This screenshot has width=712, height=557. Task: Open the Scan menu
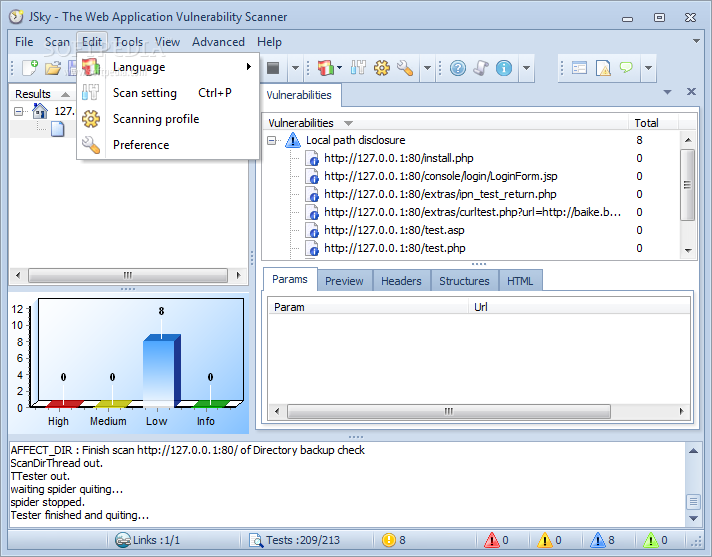57,42
